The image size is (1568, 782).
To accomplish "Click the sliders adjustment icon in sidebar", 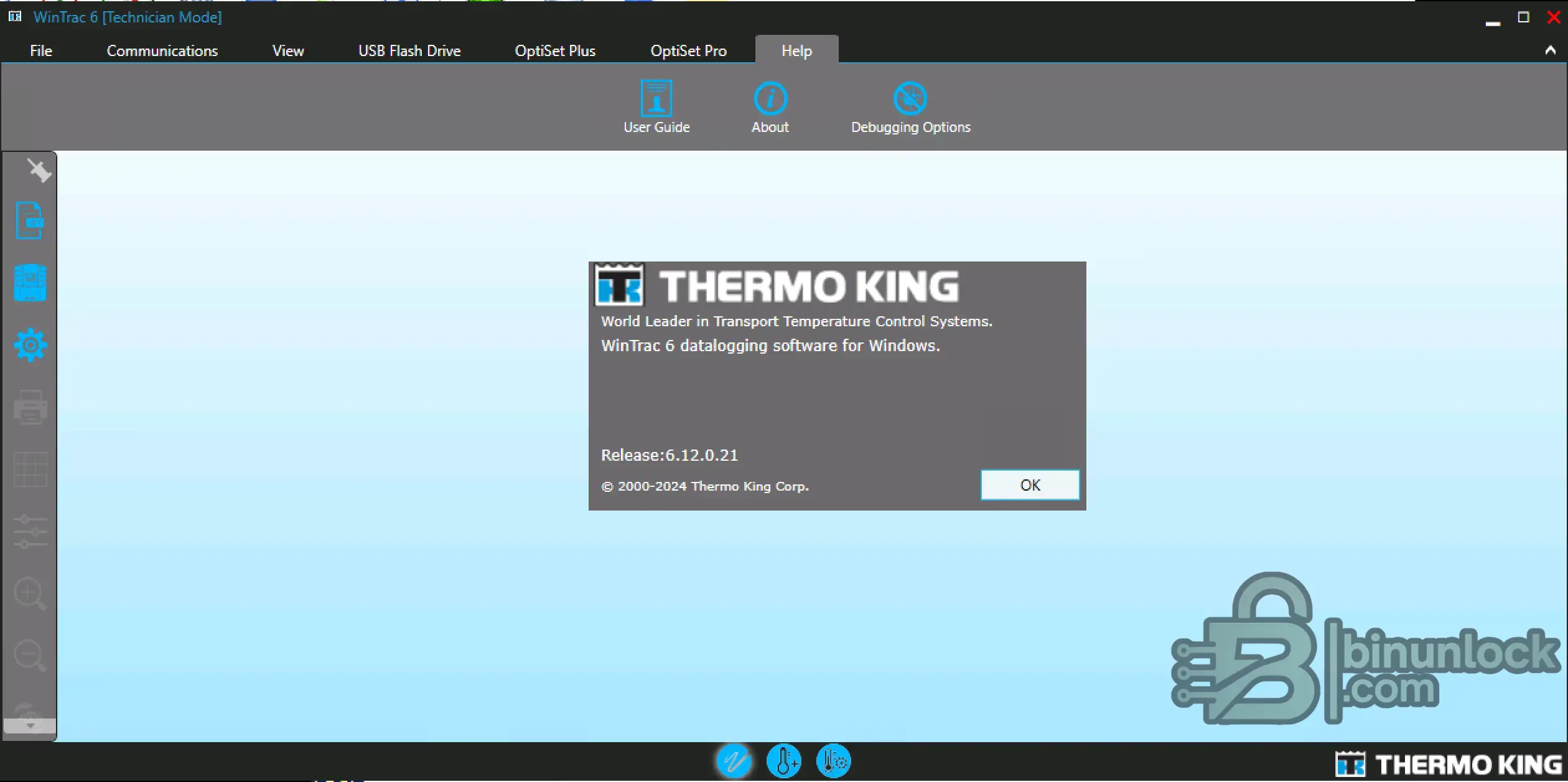I will tap(30, 532).
